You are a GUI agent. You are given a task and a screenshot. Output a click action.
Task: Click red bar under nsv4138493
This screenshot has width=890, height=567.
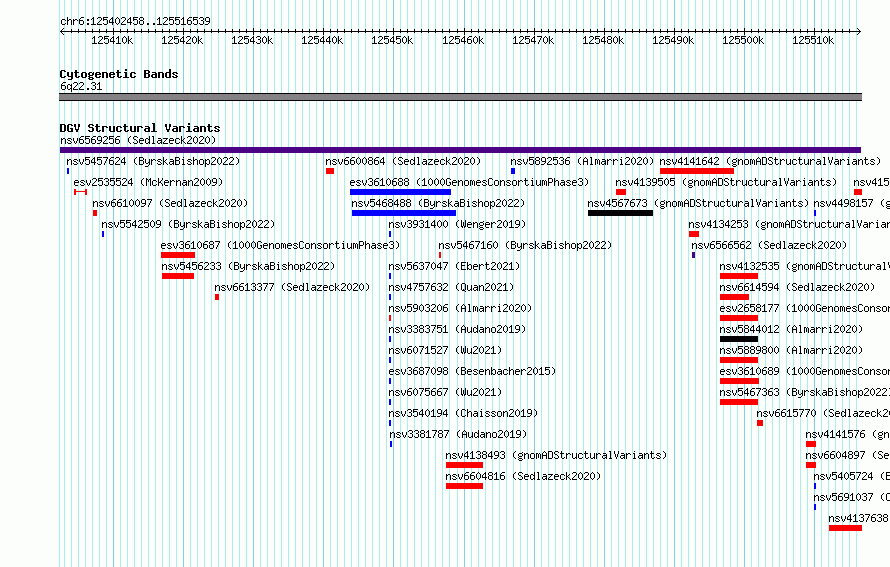point(464,465)
